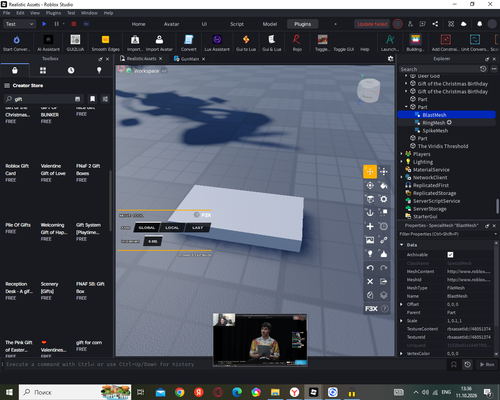Switch to the Avatar ribbon tab
The width and height of the screenshot is (500, 400).
(x=171, y=24)
